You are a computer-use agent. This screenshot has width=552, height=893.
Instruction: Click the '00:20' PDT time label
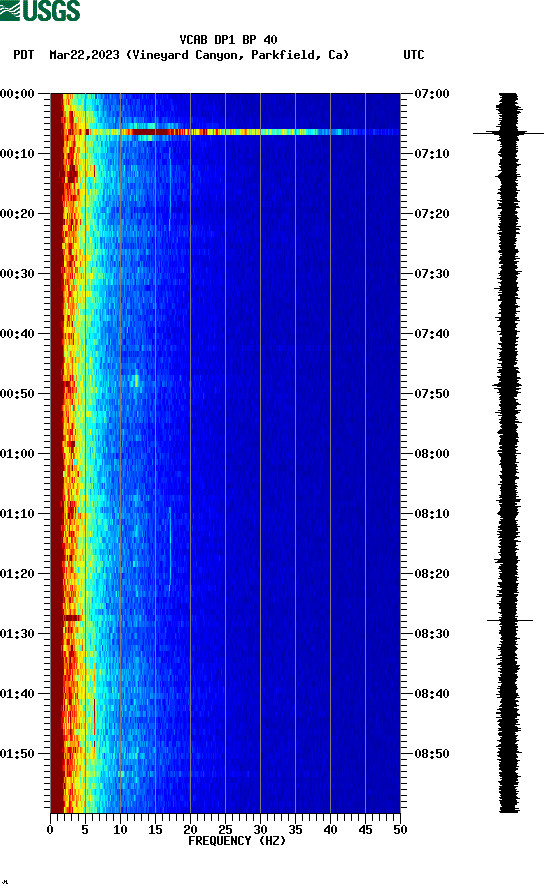(x=18, y=214)
